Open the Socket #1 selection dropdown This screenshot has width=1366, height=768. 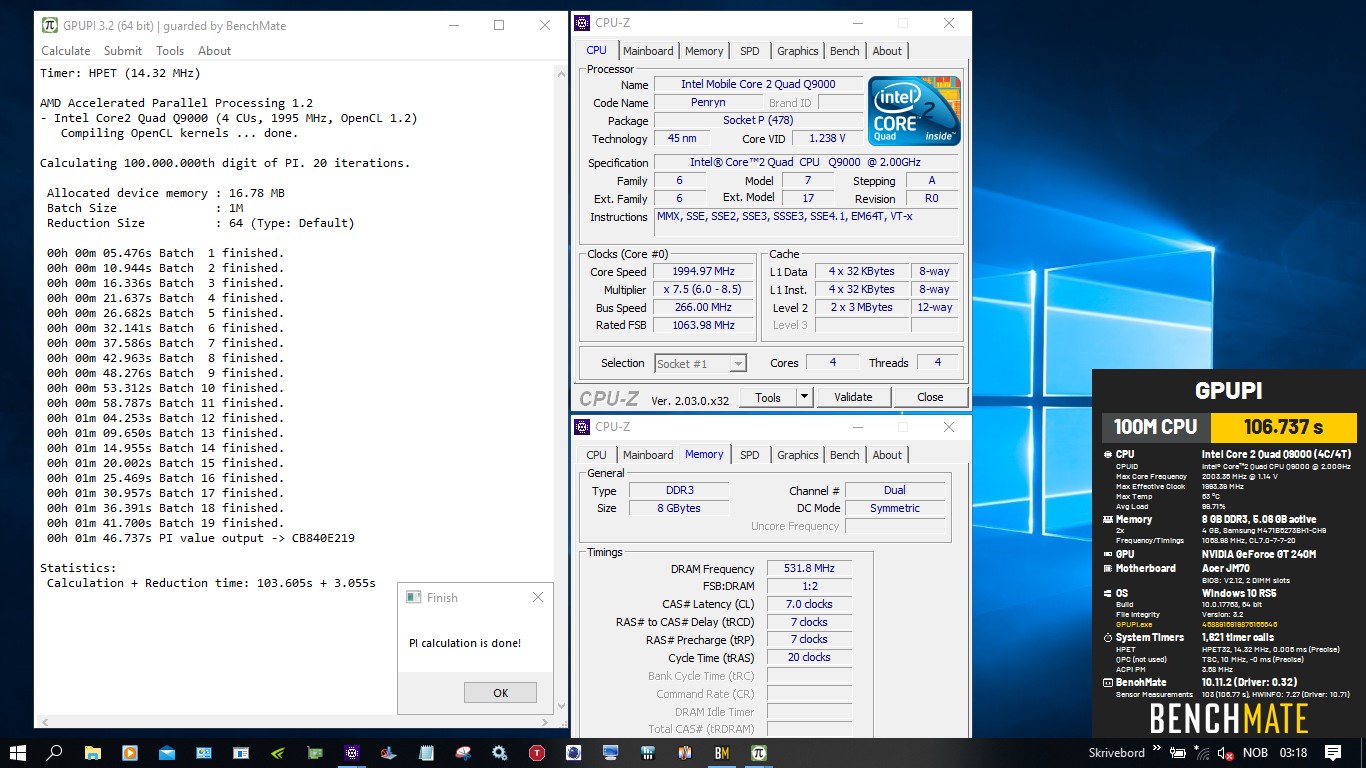701,364
